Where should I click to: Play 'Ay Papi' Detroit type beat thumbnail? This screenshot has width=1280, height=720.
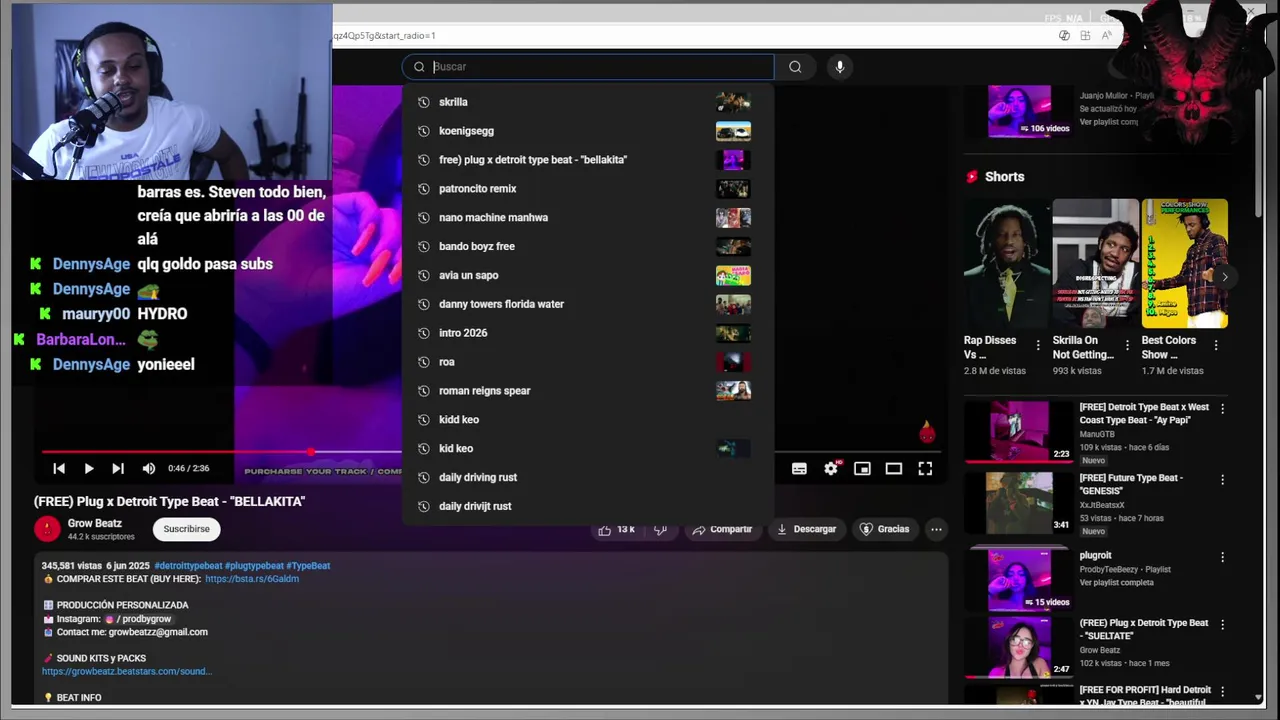[1019, 432]
